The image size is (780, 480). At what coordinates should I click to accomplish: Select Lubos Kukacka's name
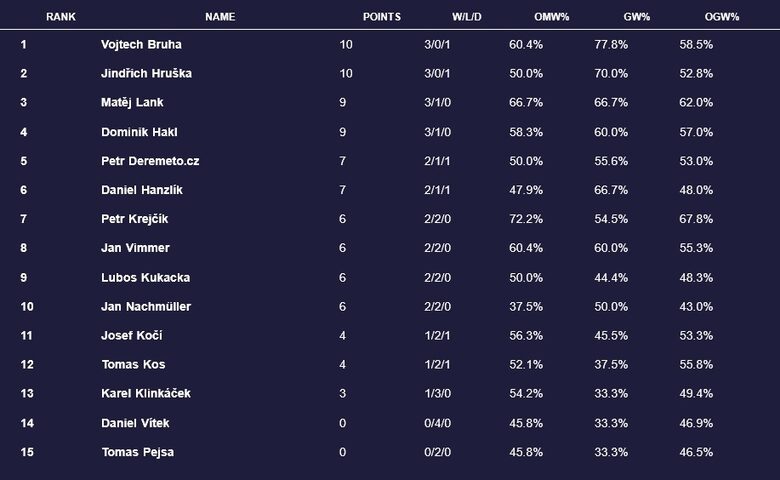click(x=145, y=278)
